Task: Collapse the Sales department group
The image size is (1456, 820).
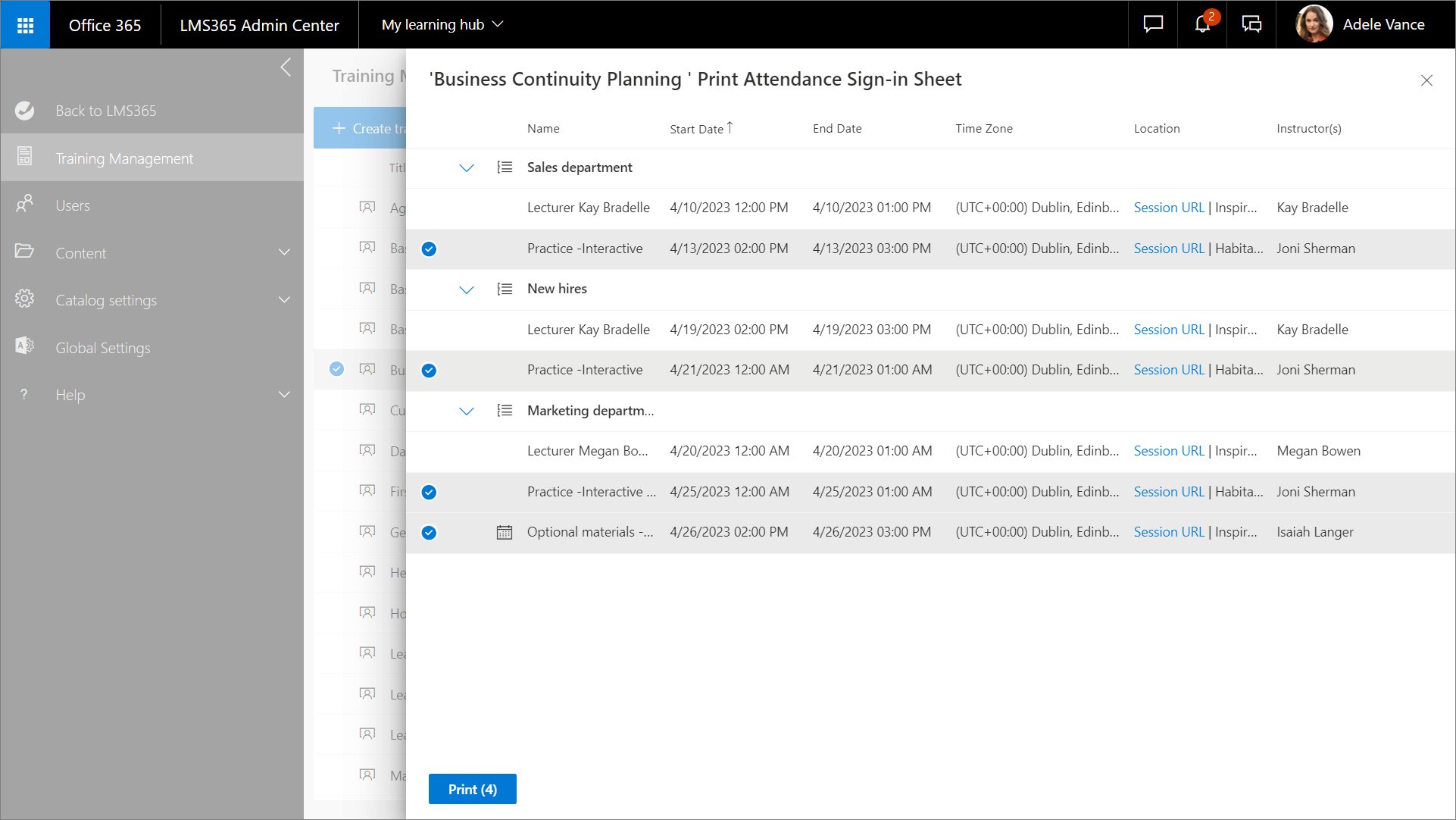Action: (x=467, y=167)
